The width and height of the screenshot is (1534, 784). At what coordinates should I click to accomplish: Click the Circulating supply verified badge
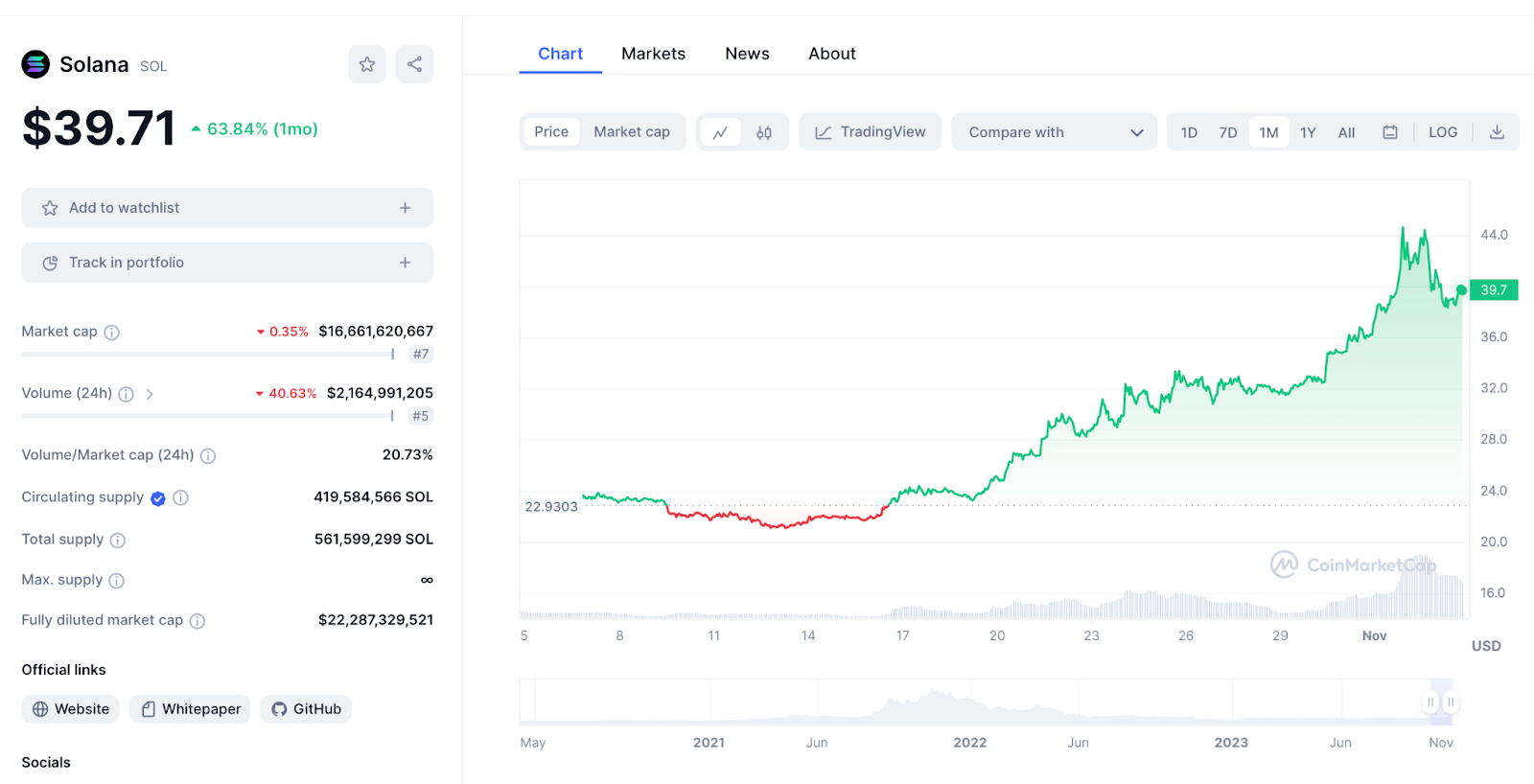[158, 498]
